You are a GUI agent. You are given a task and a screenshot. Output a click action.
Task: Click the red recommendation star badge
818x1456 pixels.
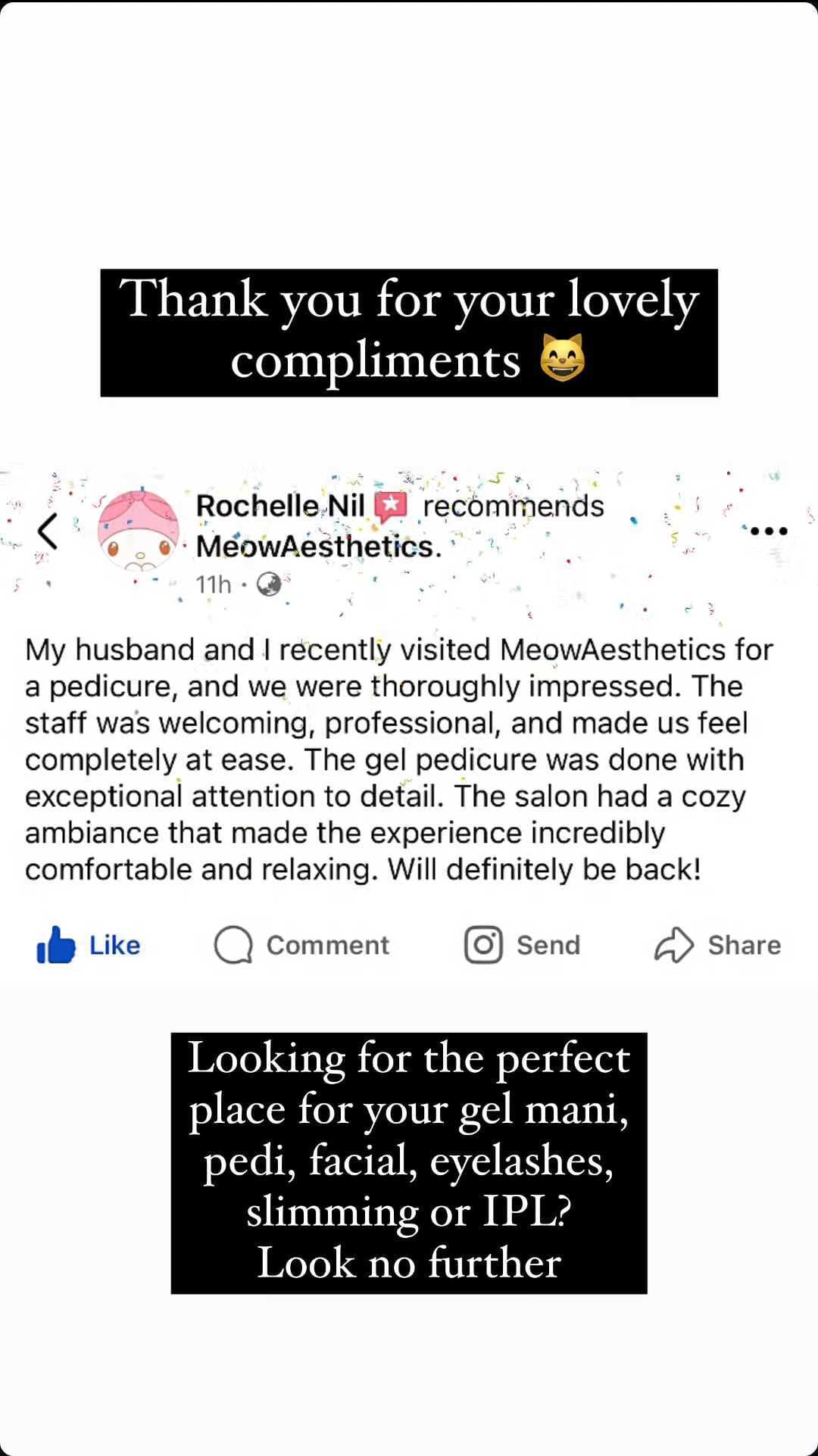(x=391, y=507)
